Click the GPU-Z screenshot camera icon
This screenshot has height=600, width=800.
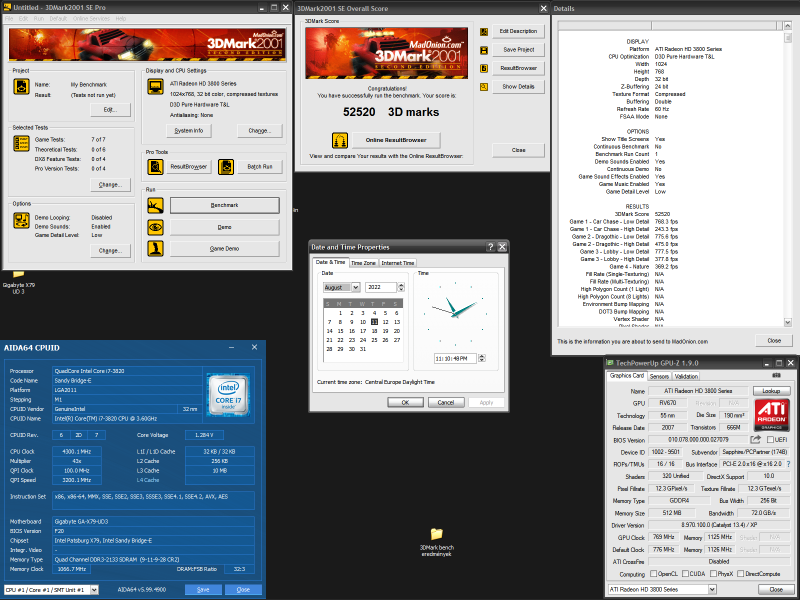coord(777,376)
